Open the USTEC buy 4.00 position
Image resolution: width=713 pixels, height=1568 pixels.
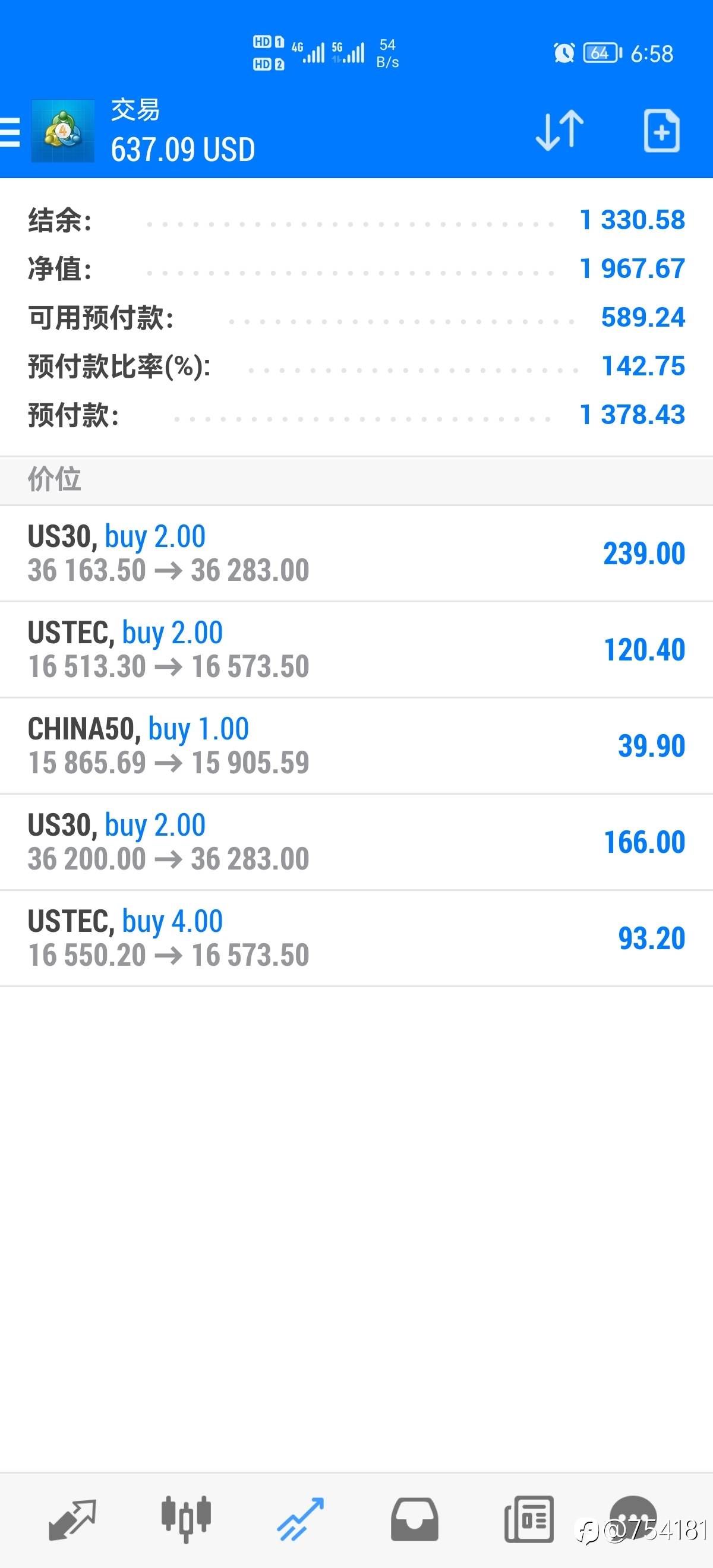coord(356,938)
